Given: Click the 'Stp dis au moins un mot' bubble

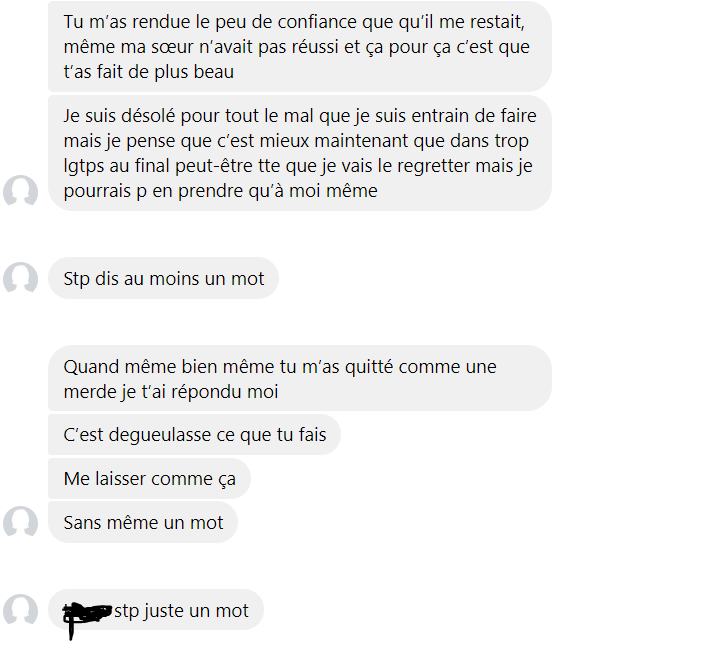Looking at the screenshot, I should [x=163, y=278].
